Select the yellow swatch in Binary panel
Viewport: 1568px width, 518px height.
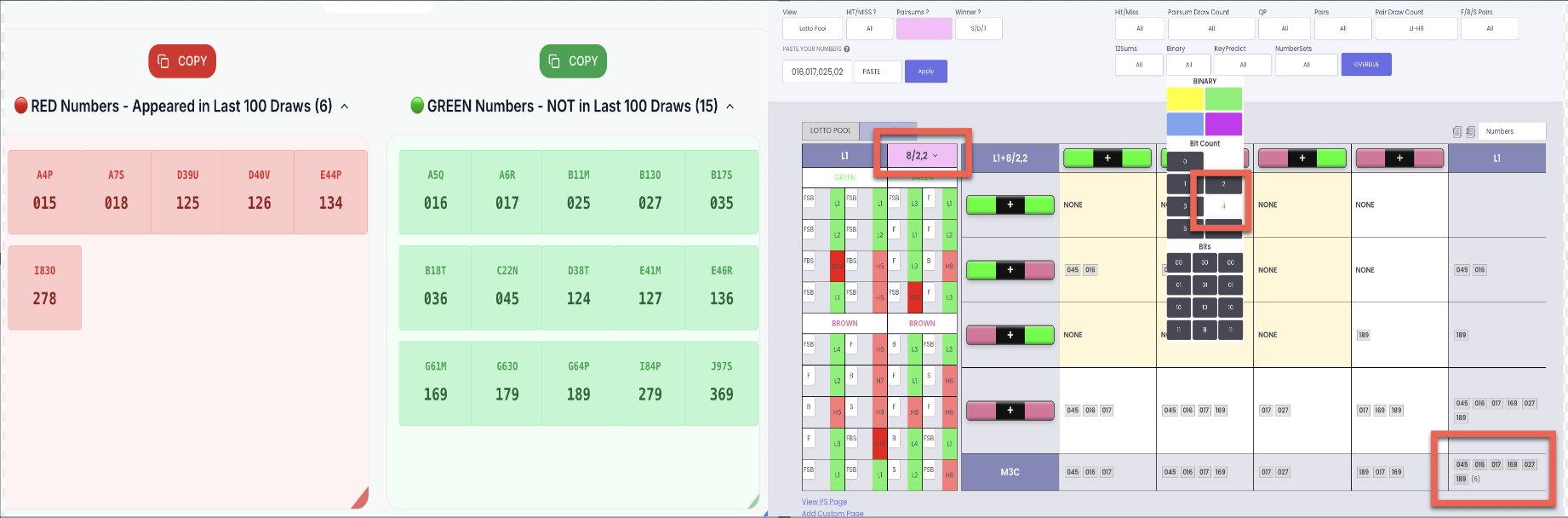(1184, 99)
